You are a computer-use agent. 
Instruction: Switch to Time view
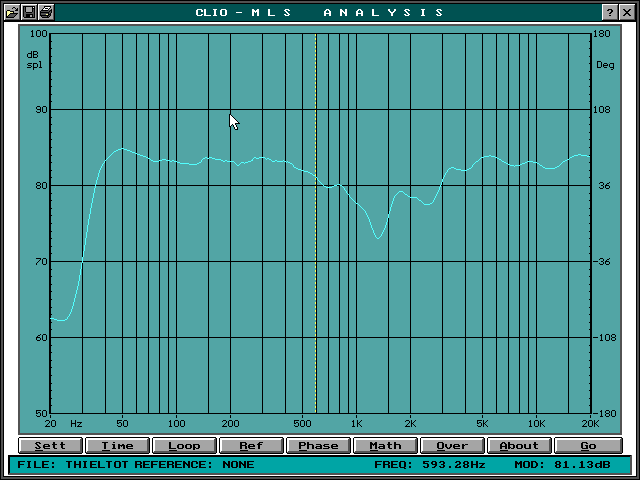pyautogui.click(x=117, y=445)
